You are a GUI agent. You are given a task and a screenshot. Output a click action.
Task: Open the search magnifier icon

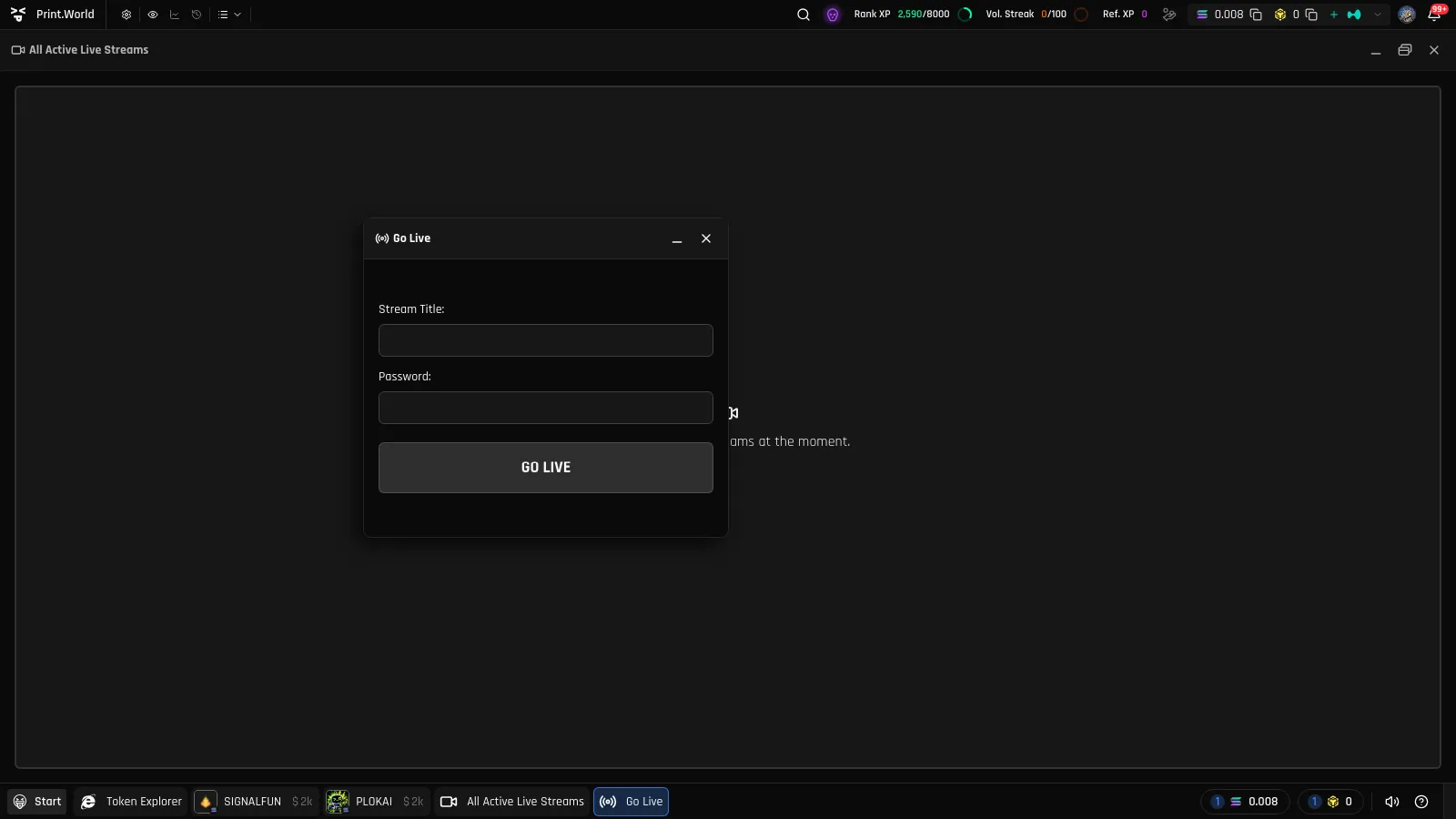[804, 15]
